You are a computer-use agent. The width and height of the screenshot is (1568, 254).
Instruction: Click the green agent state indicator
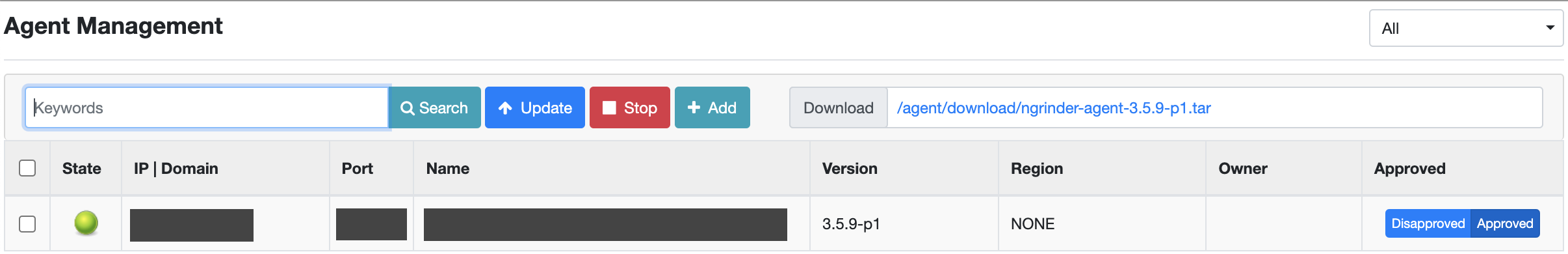point(86,223)
